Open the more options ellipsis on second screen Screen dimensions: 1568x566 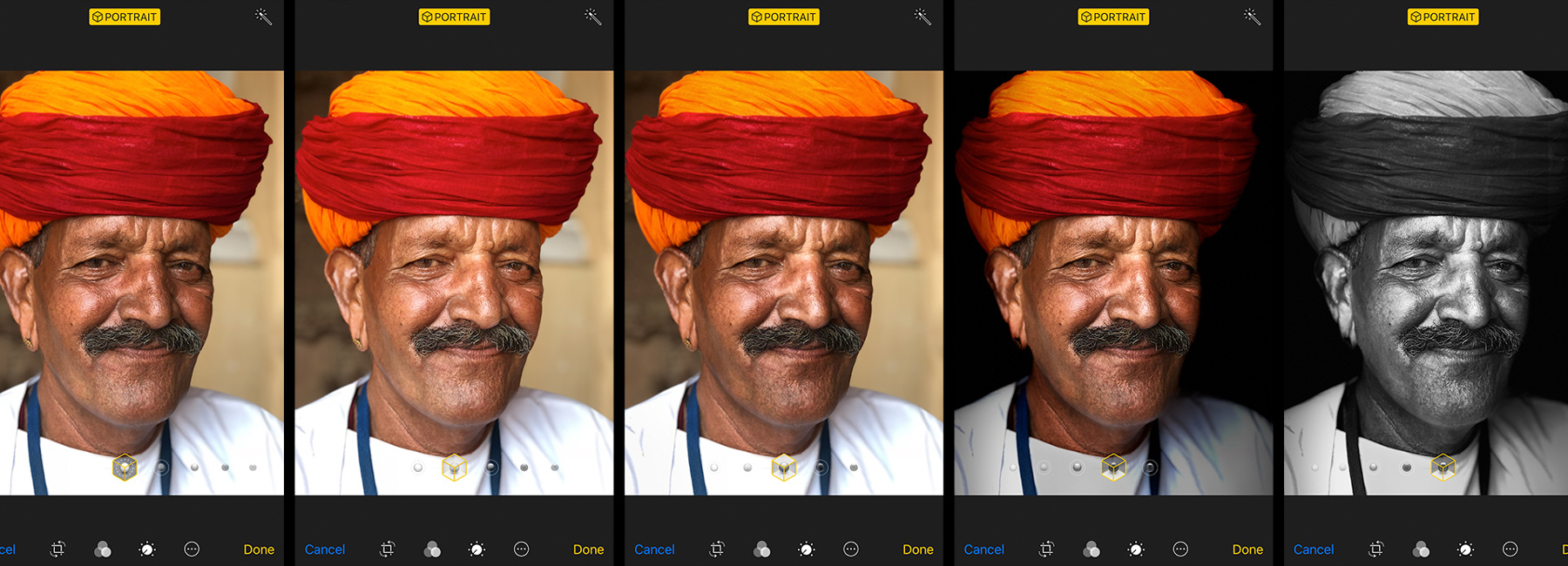(x=521, y=549)
